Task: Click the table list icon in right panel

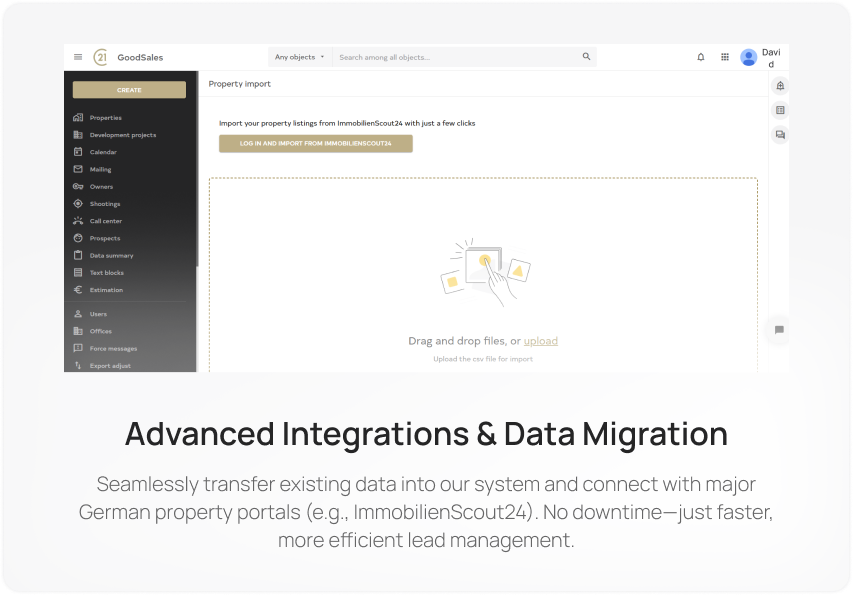Action: 780,110
